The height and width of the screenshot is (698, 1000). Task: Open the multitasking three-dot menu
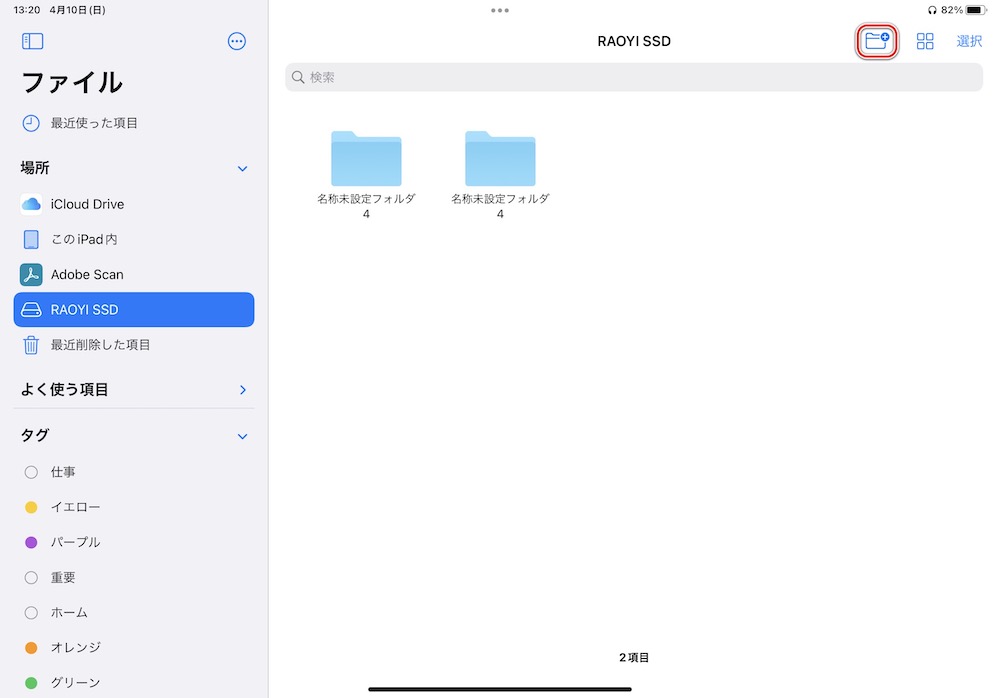point(500,10)
